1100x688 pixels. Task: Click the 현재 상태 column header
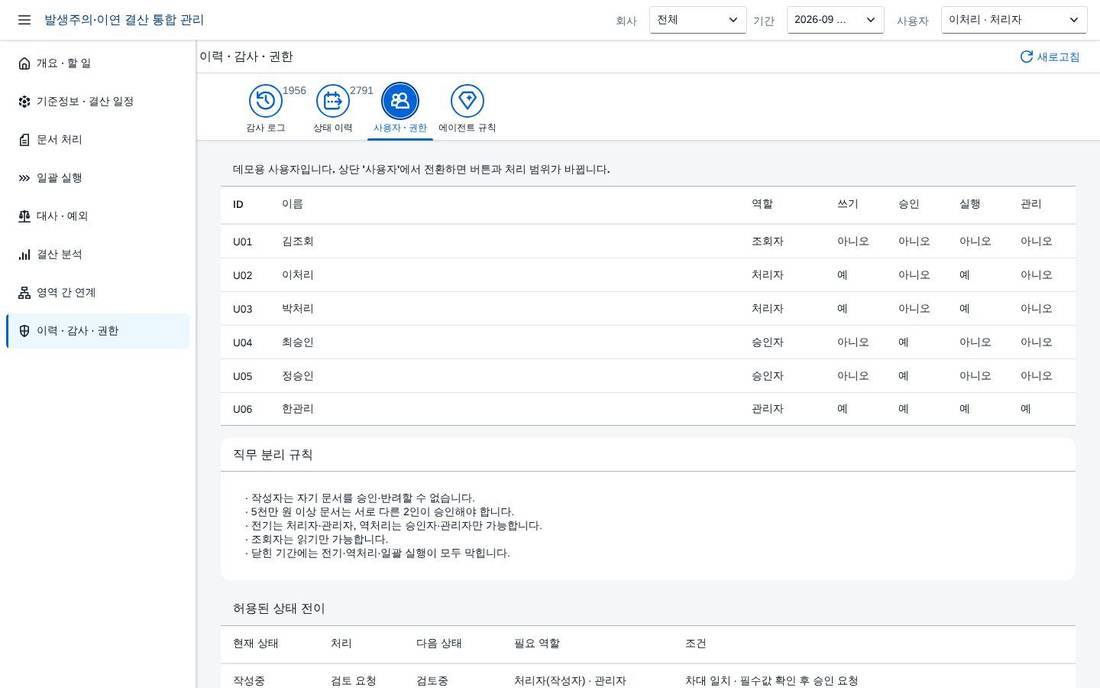[x=255, y=643]
